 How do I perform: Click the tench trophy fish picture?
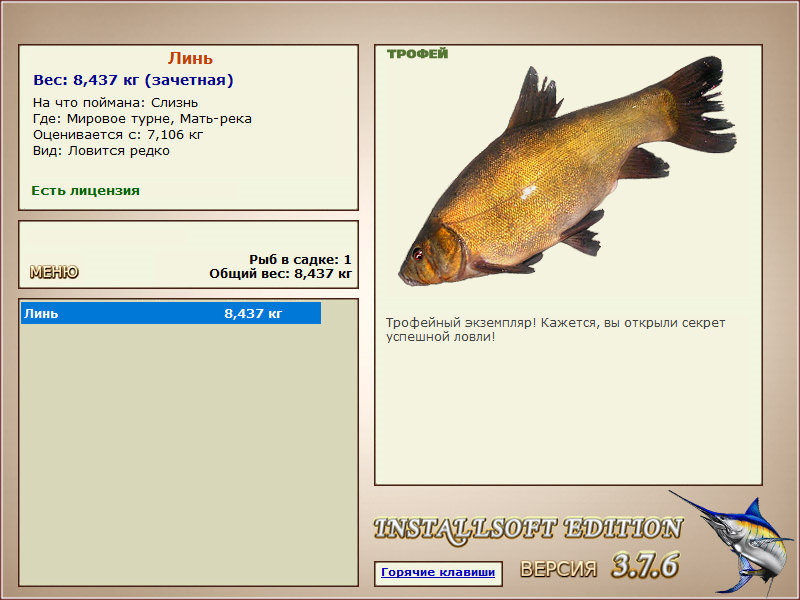(567, 171)
